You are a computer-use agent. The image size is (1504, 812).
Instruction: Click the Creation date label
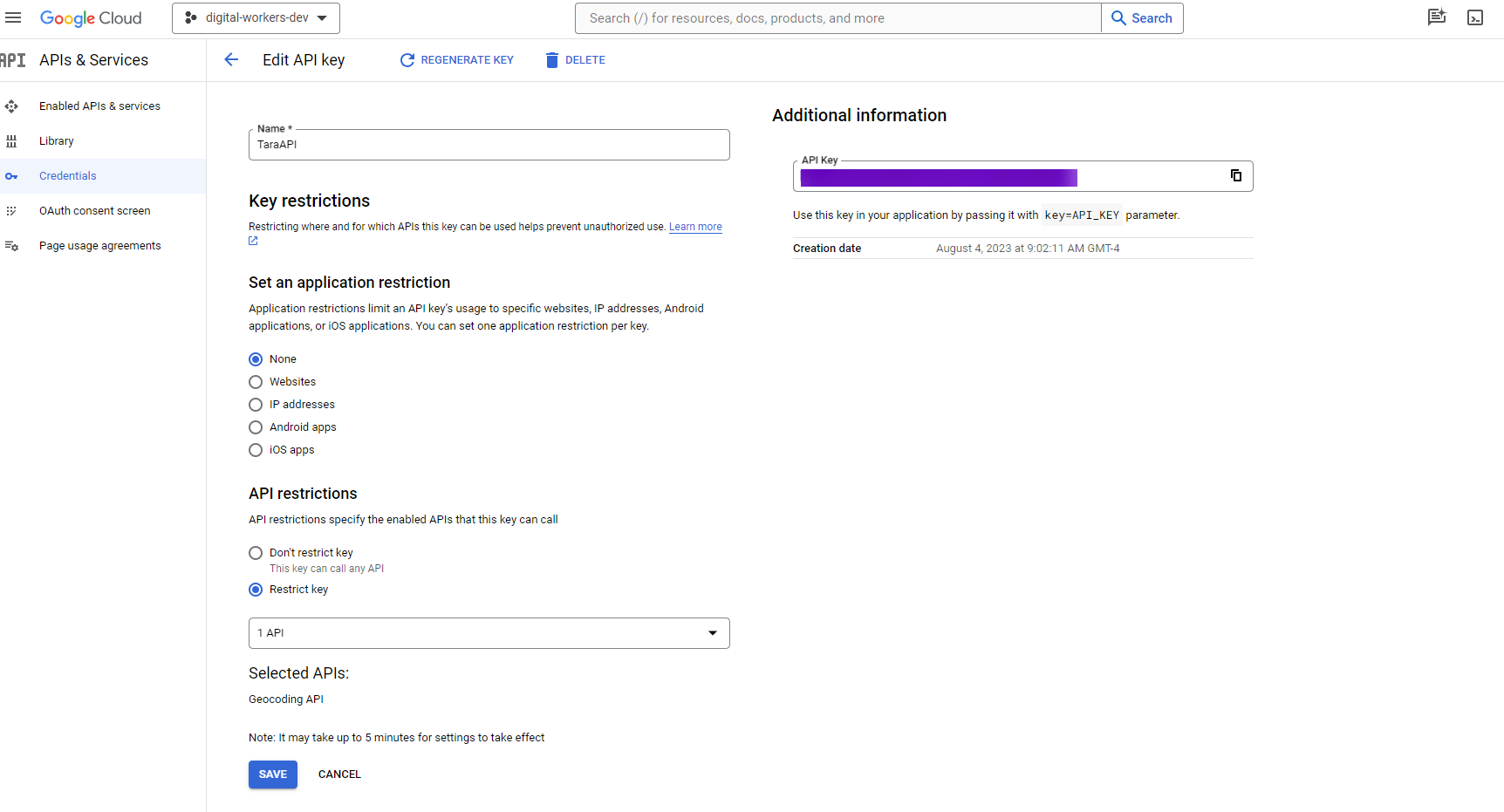click(827, 249)
